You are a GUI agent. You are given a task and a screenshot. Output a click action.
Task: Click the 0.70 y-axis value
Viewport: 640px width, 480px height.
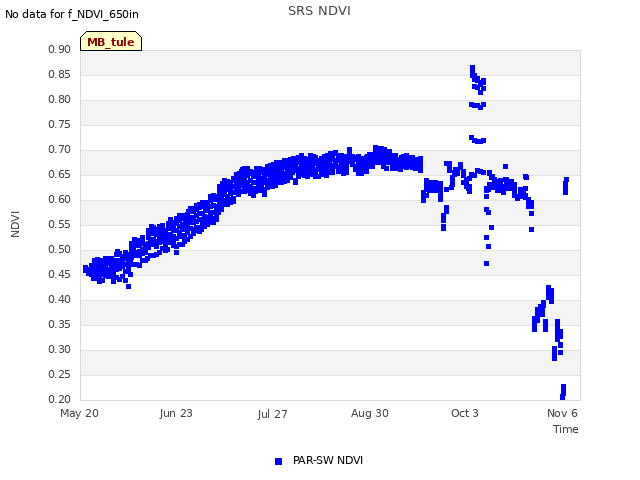60,149
